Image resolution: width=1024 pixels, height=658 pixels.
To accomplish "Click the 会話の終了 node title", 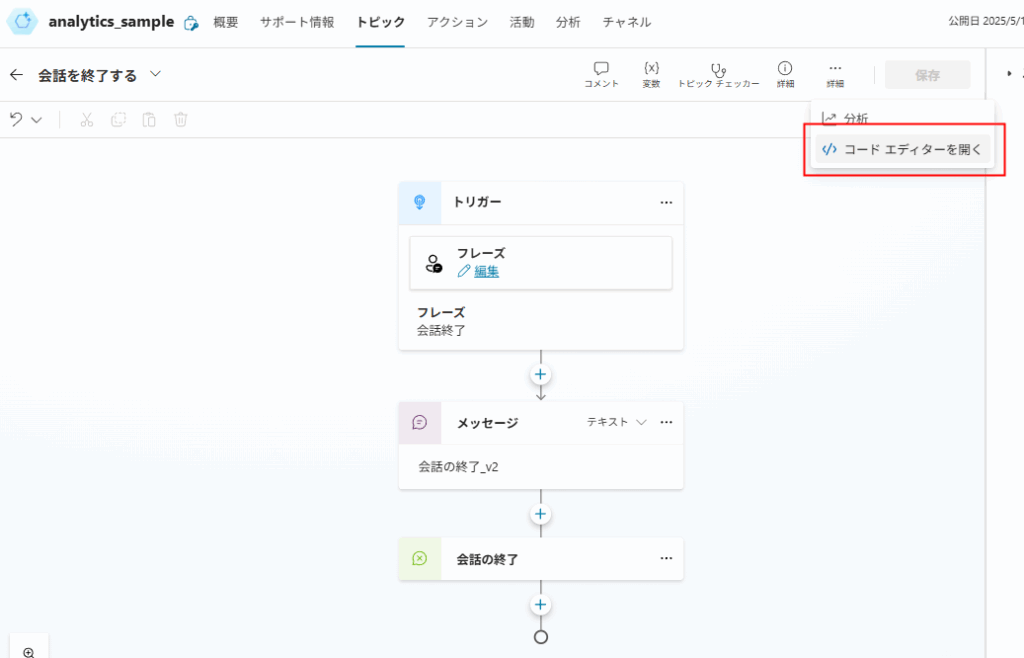I will (x=487, y=559).
